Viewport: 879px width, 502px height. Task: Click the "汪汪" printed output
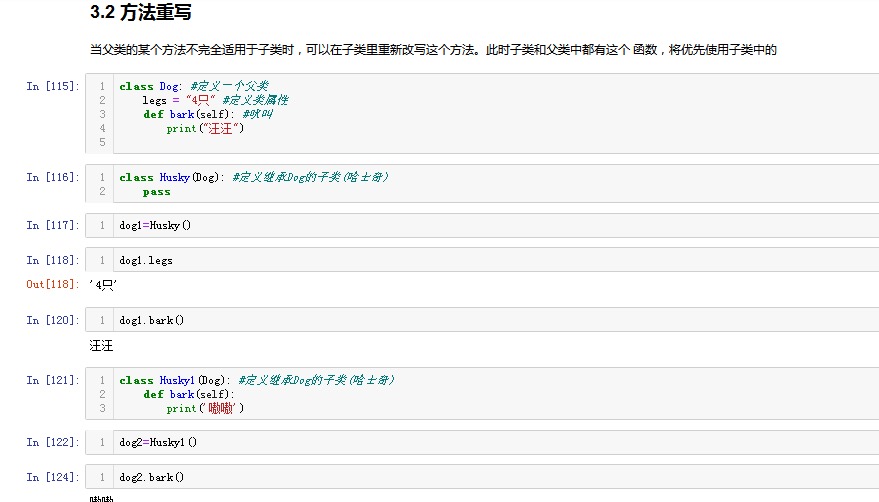pos(102,346)
